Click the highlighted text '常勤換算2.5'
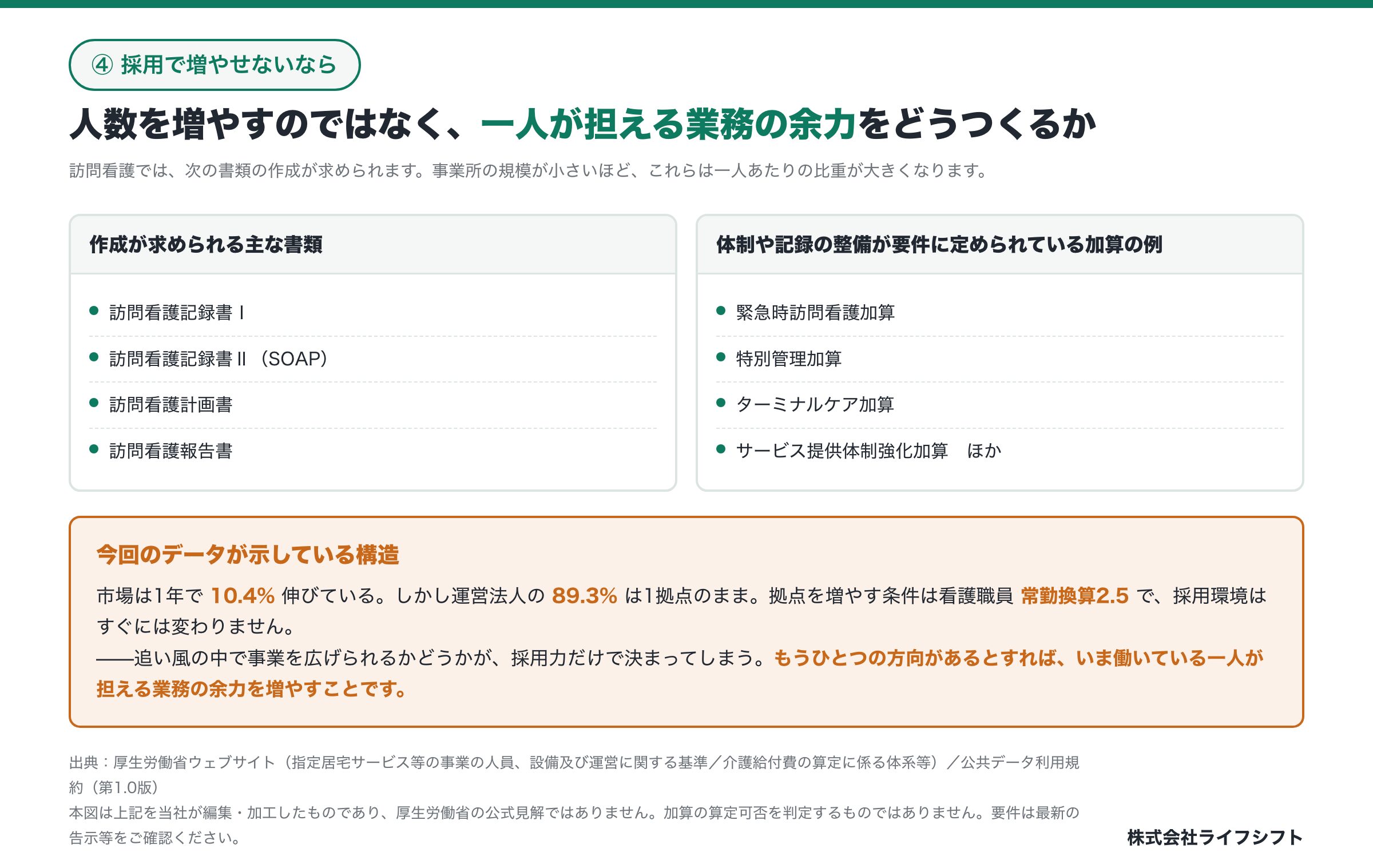1373x868 pixels. 1075,596
